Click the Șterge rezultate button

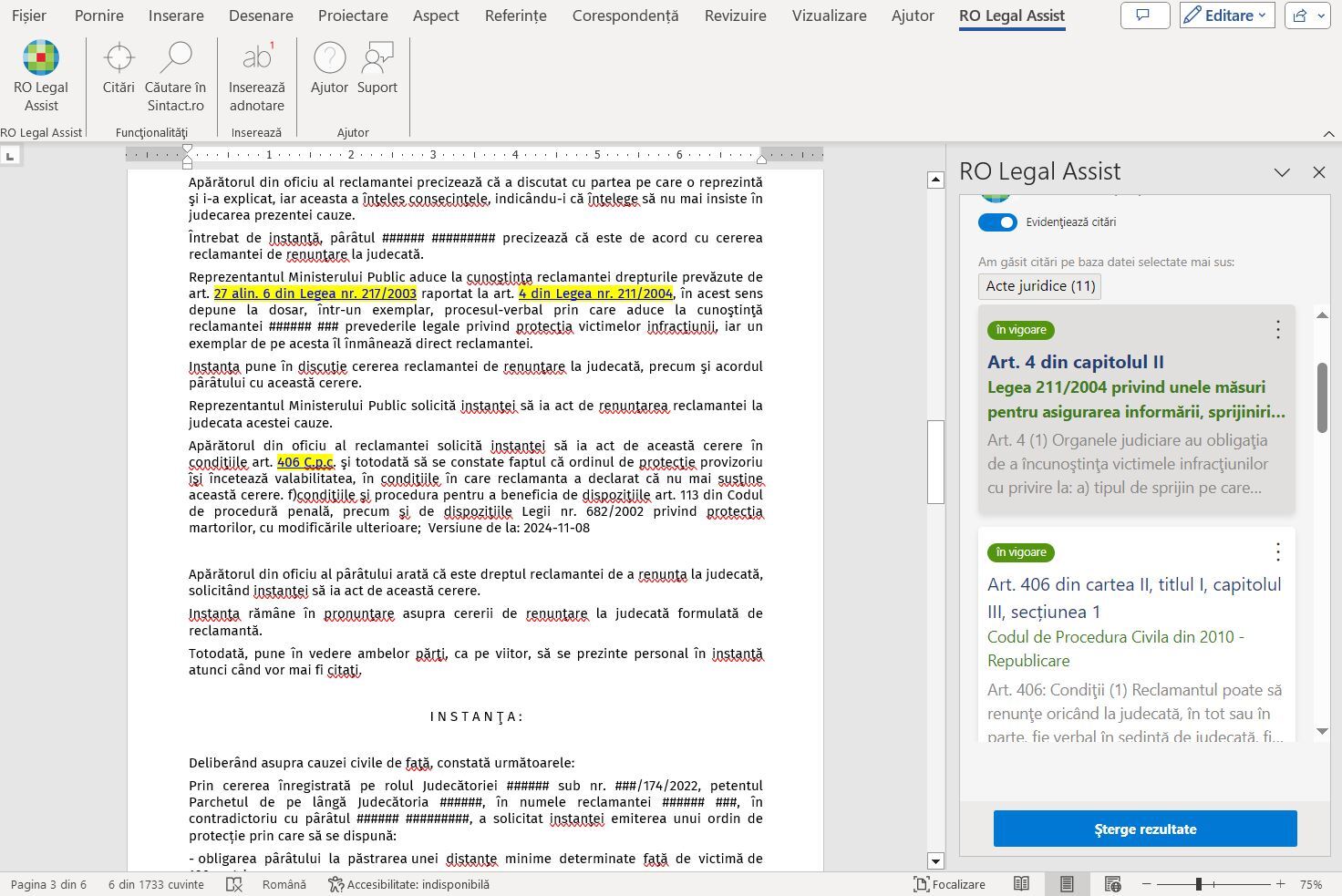[x=1145, y=829]
